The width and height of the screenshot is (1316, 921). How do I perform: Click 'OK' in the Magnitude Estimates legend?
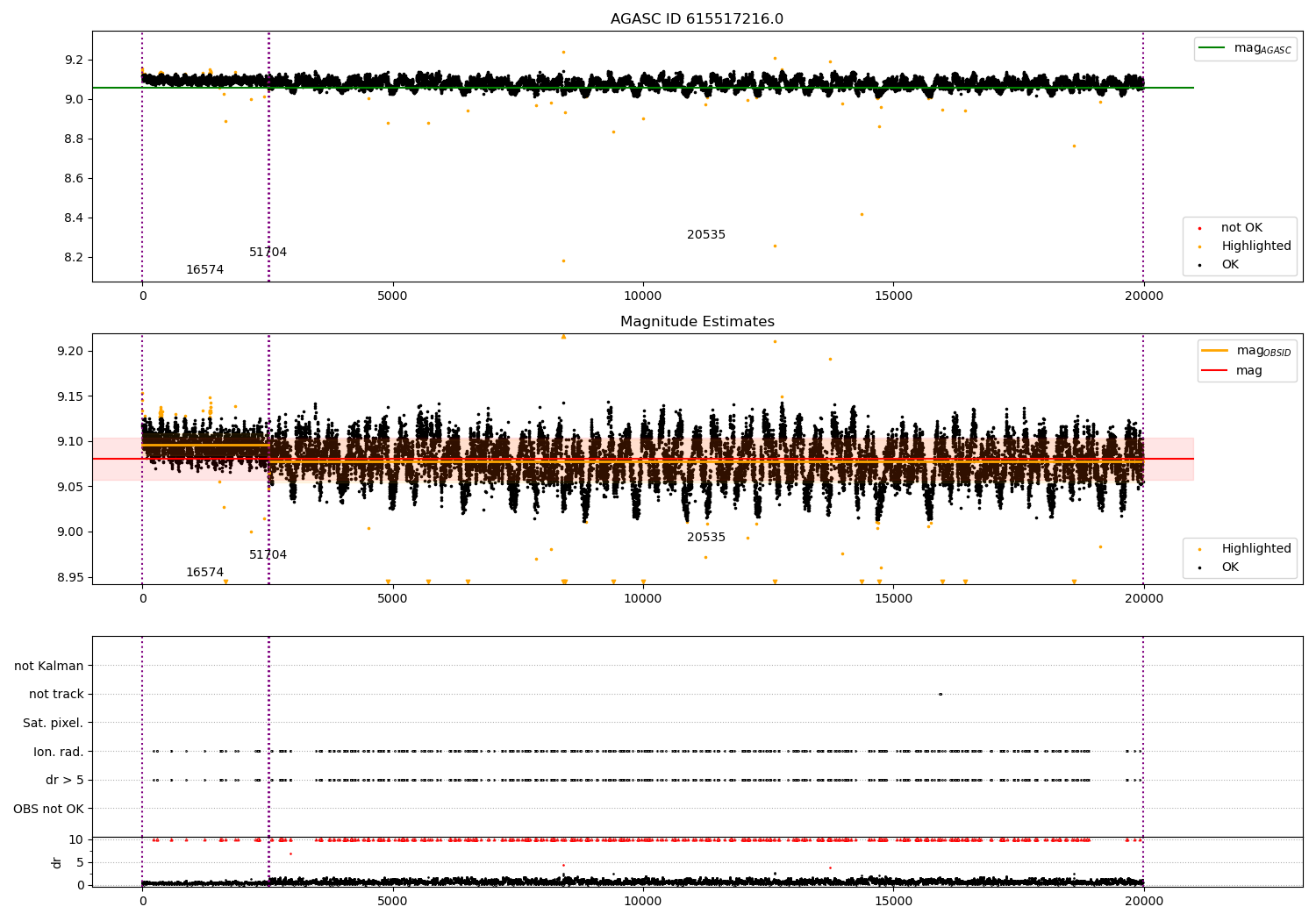click(x=1230, y=568)
